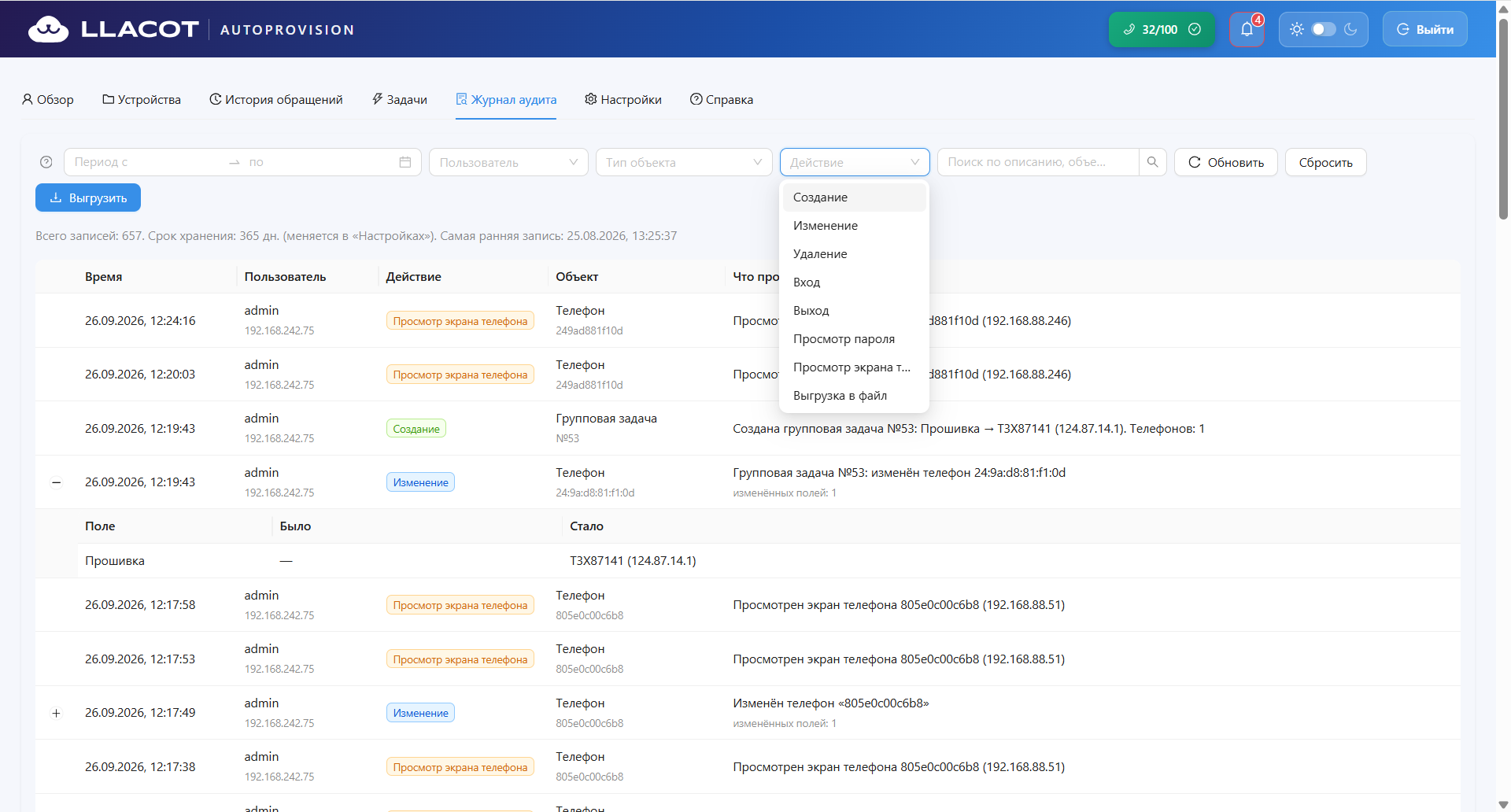Click the magnifier search button
1511x812 pixels.
(1153, 162)
